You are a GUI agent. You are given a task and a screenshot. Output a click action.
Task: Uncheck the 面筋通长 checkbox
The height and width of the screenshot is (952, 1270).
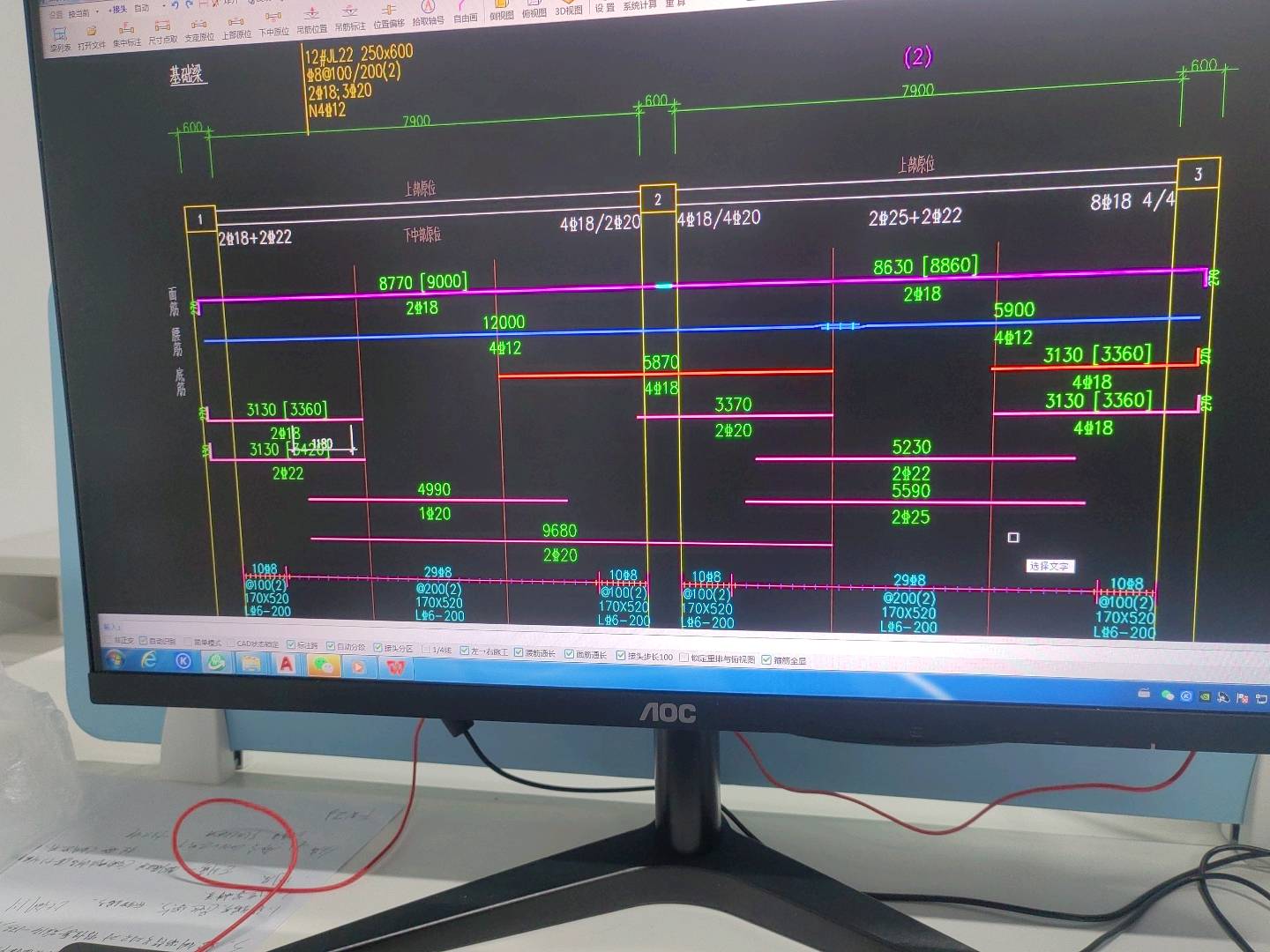pos(570,654)
